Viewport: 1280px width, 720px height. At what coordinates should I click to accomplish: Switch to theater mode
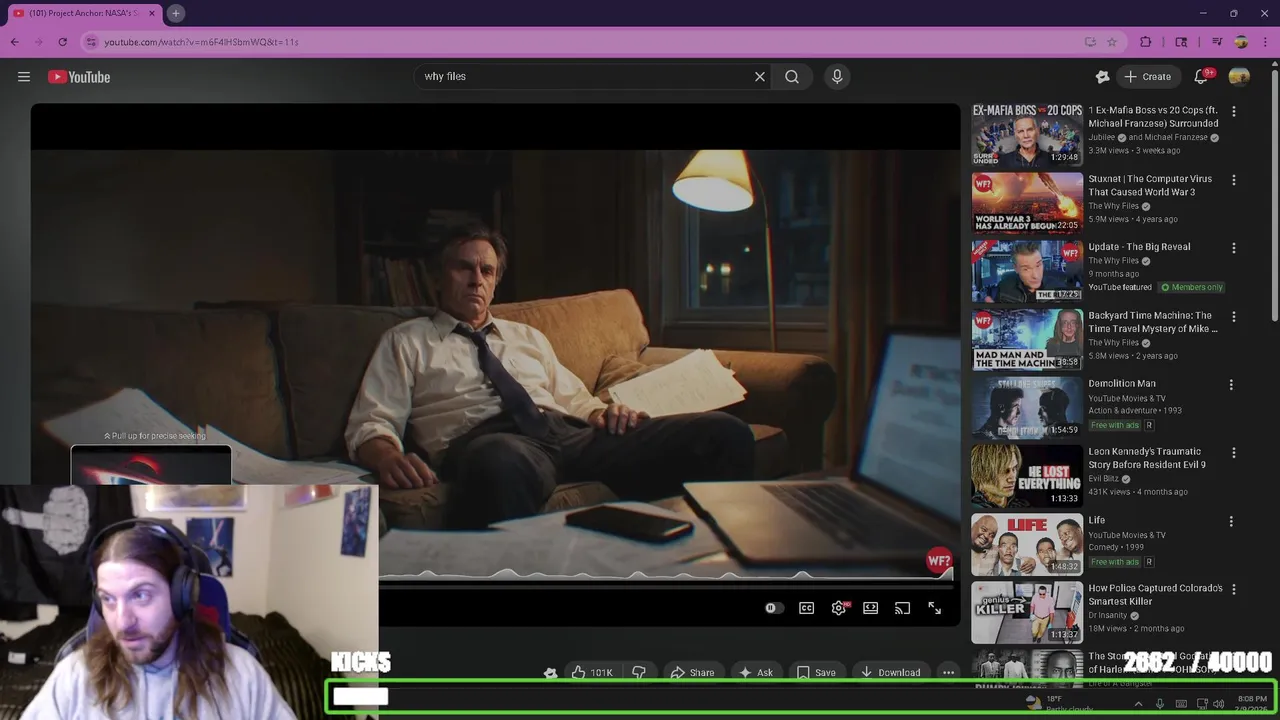pos(871,608)
